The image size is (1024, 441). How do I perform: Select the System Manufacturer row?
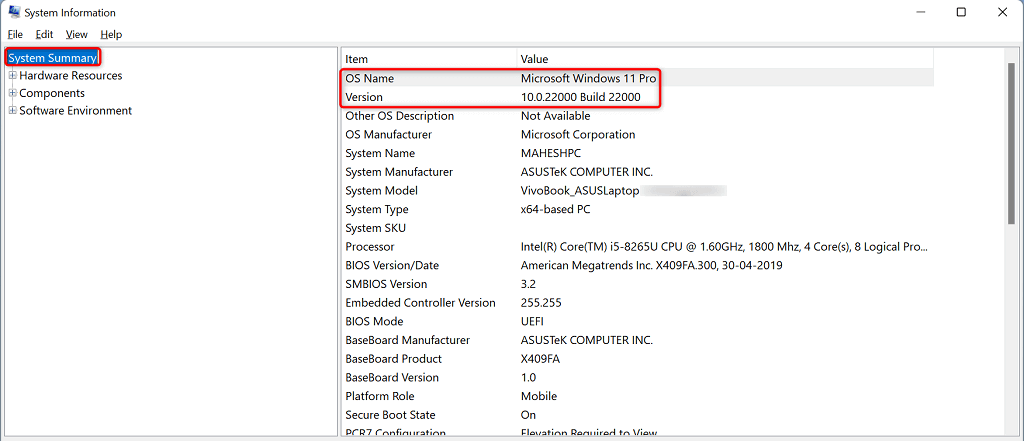(x=399, y=172)
